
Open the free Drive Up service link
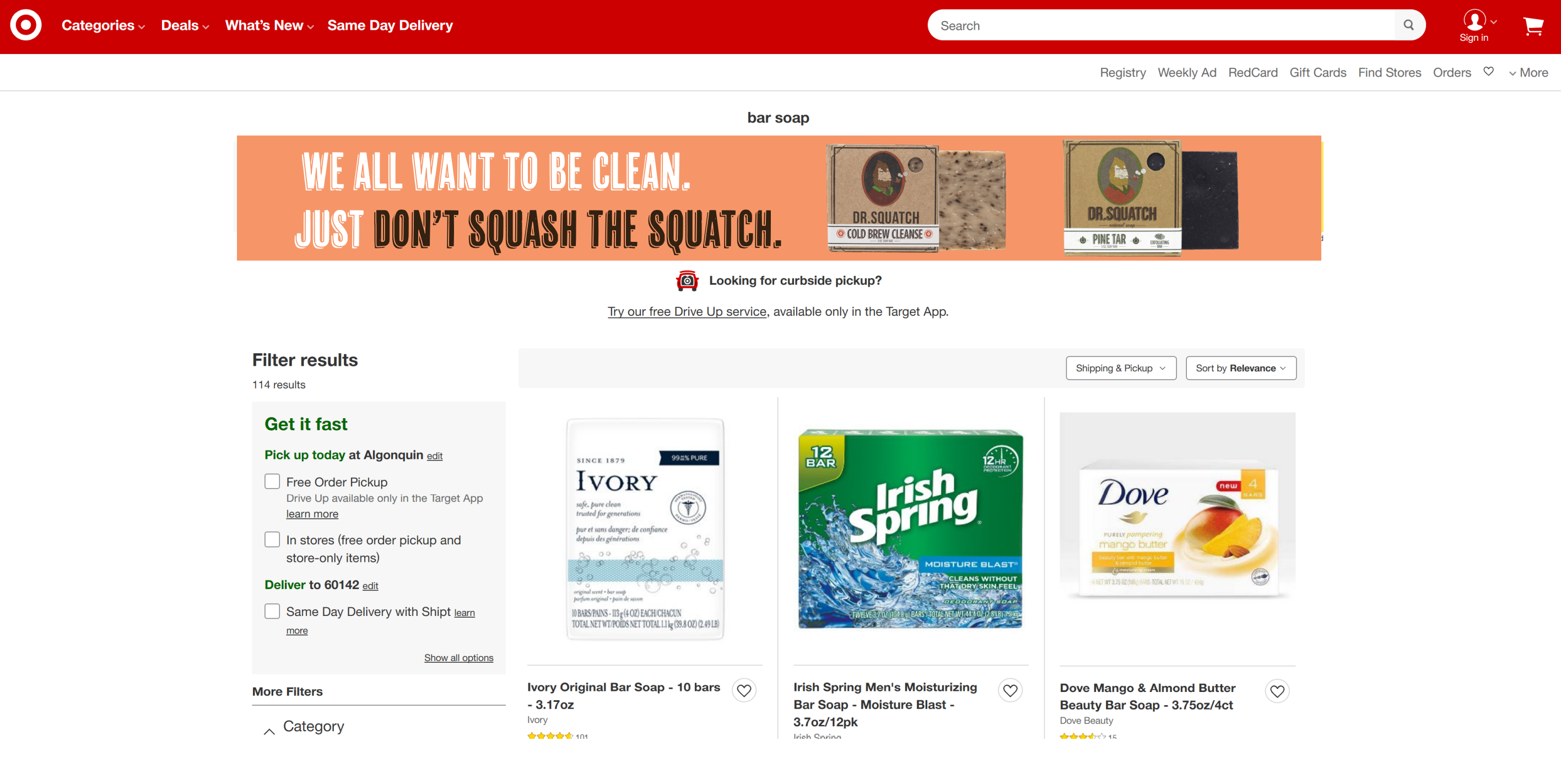pyautogui.click(x=687, y=311)
